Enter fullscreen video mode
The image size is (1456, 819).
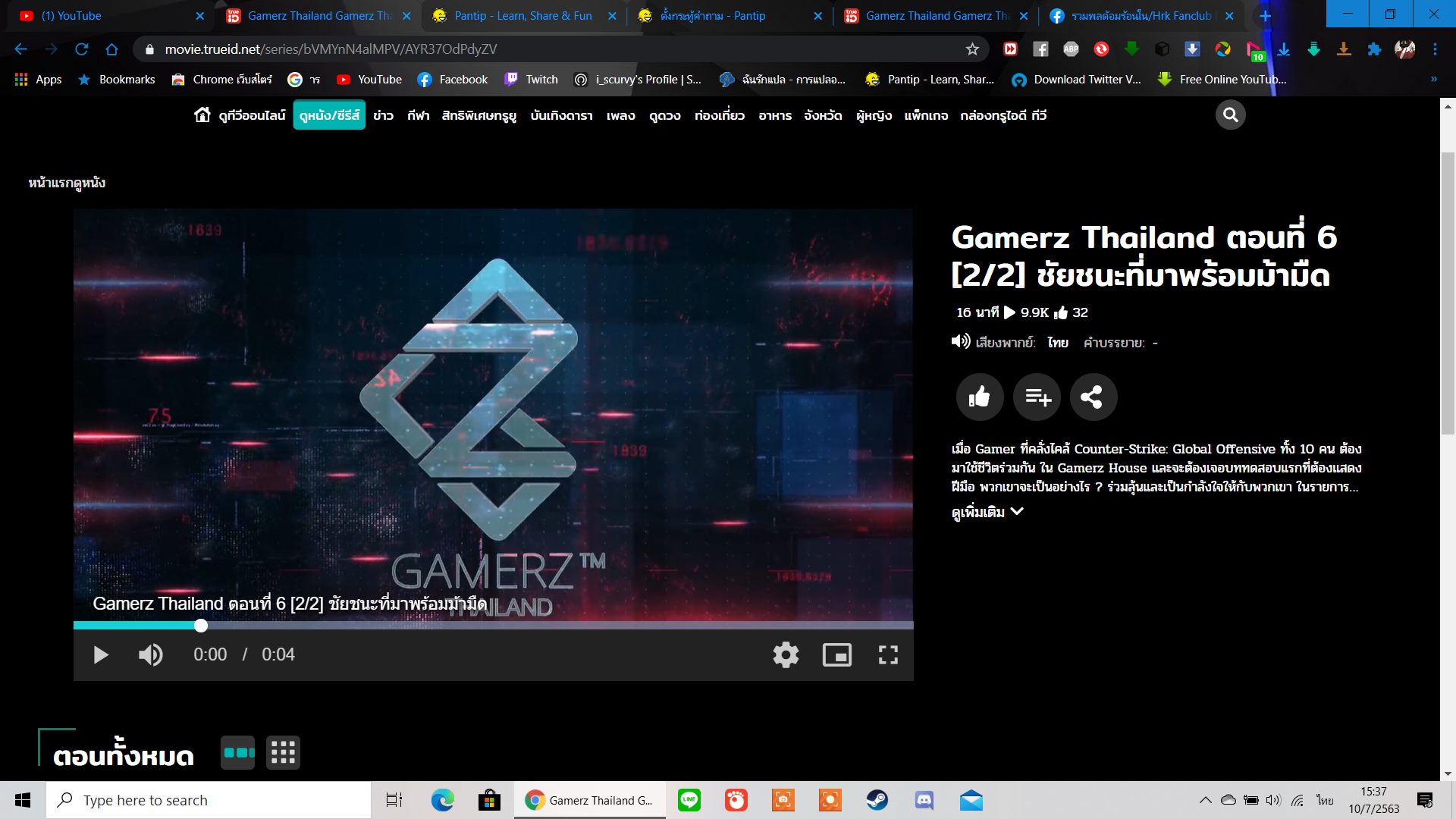[888, 654]
